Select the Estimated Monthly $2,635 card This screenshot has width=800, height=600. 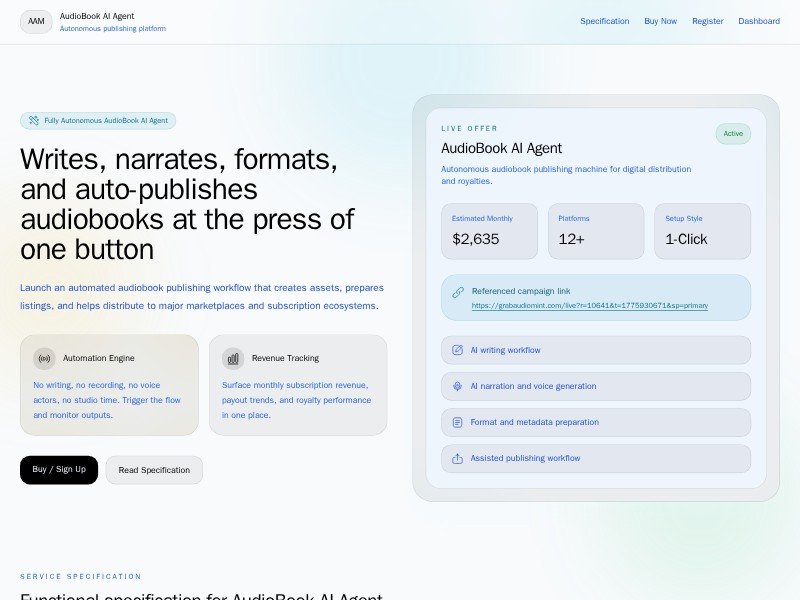tap(489, 231)
